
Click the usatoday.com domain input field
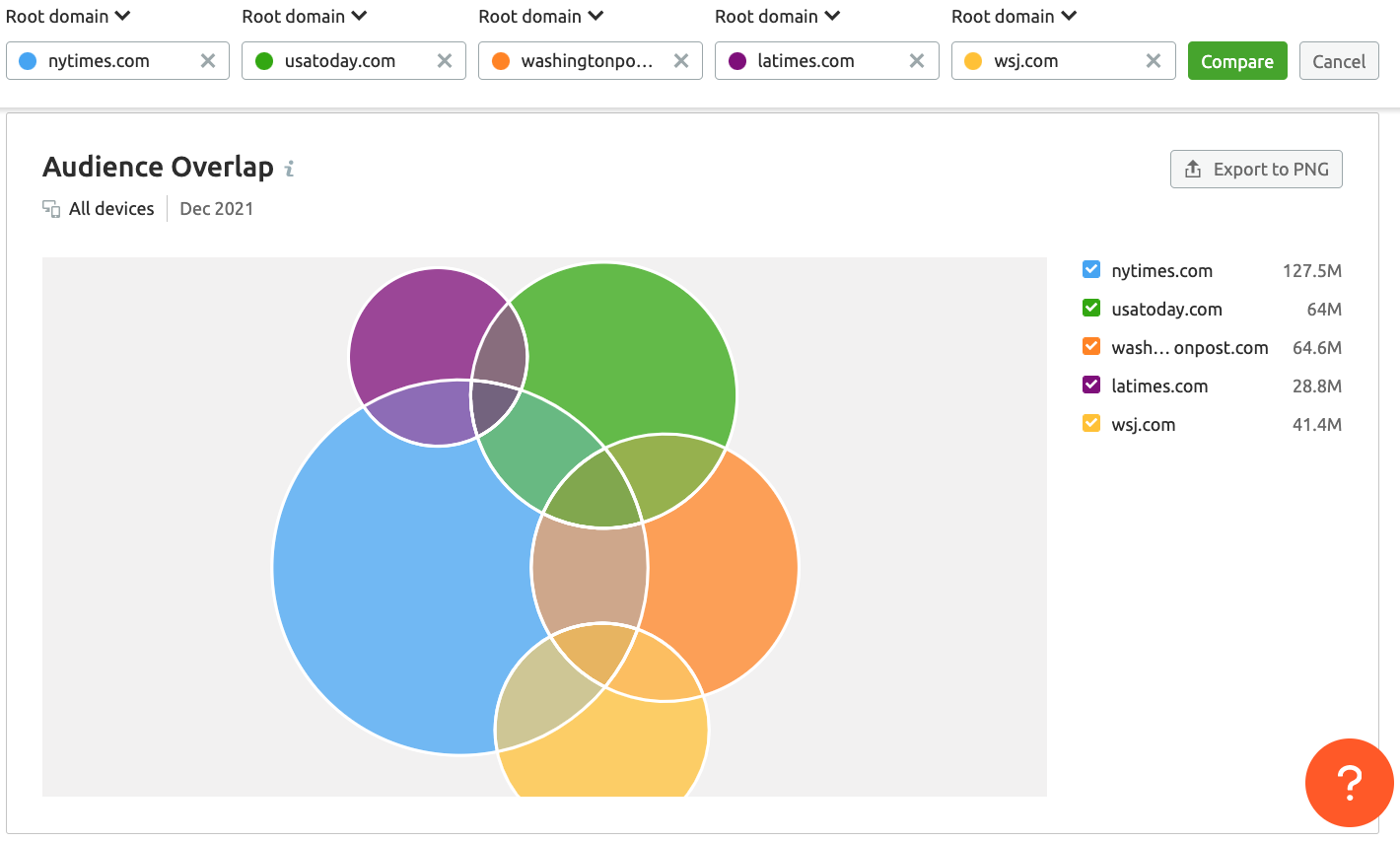354,61
